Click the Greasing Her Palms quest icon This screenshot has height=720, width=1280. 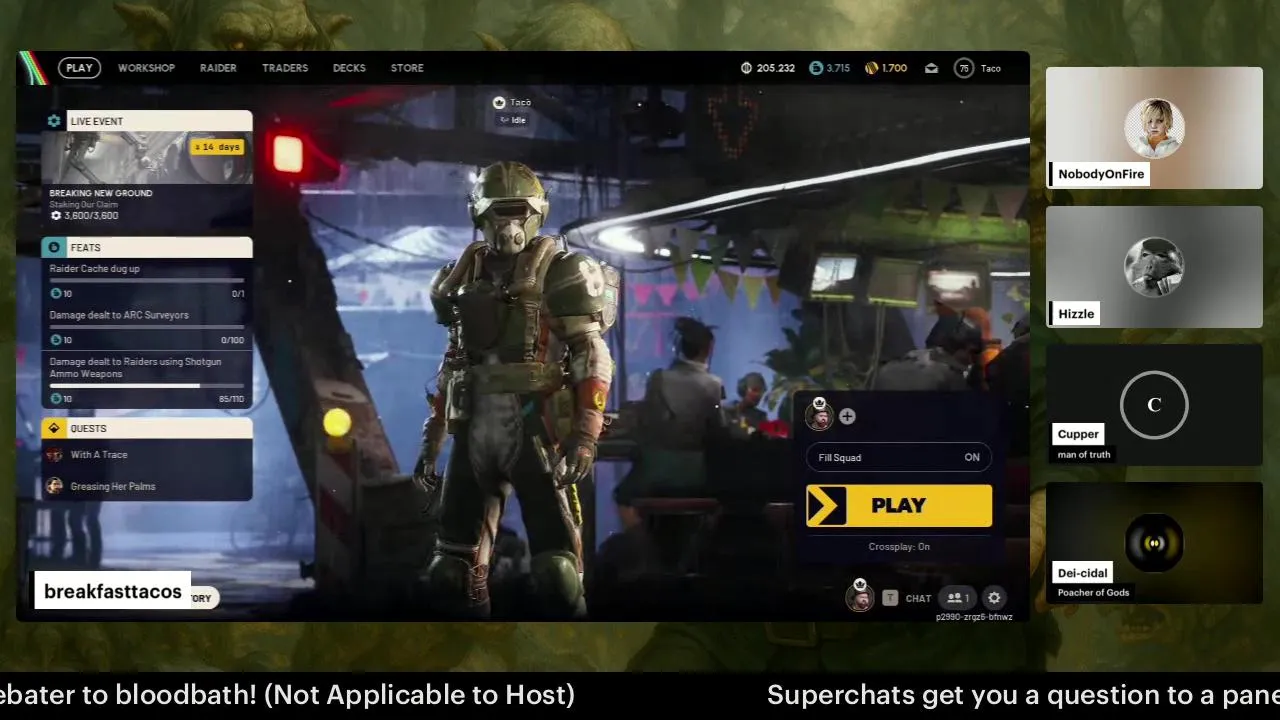point(55,486)
